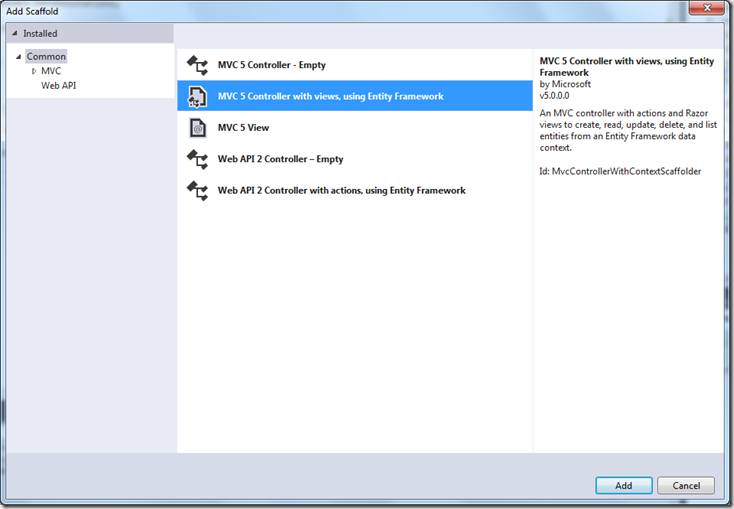Close the Add Scaffold dialog
This screenshot has height=509, width=734.
(x=707, y=8)
